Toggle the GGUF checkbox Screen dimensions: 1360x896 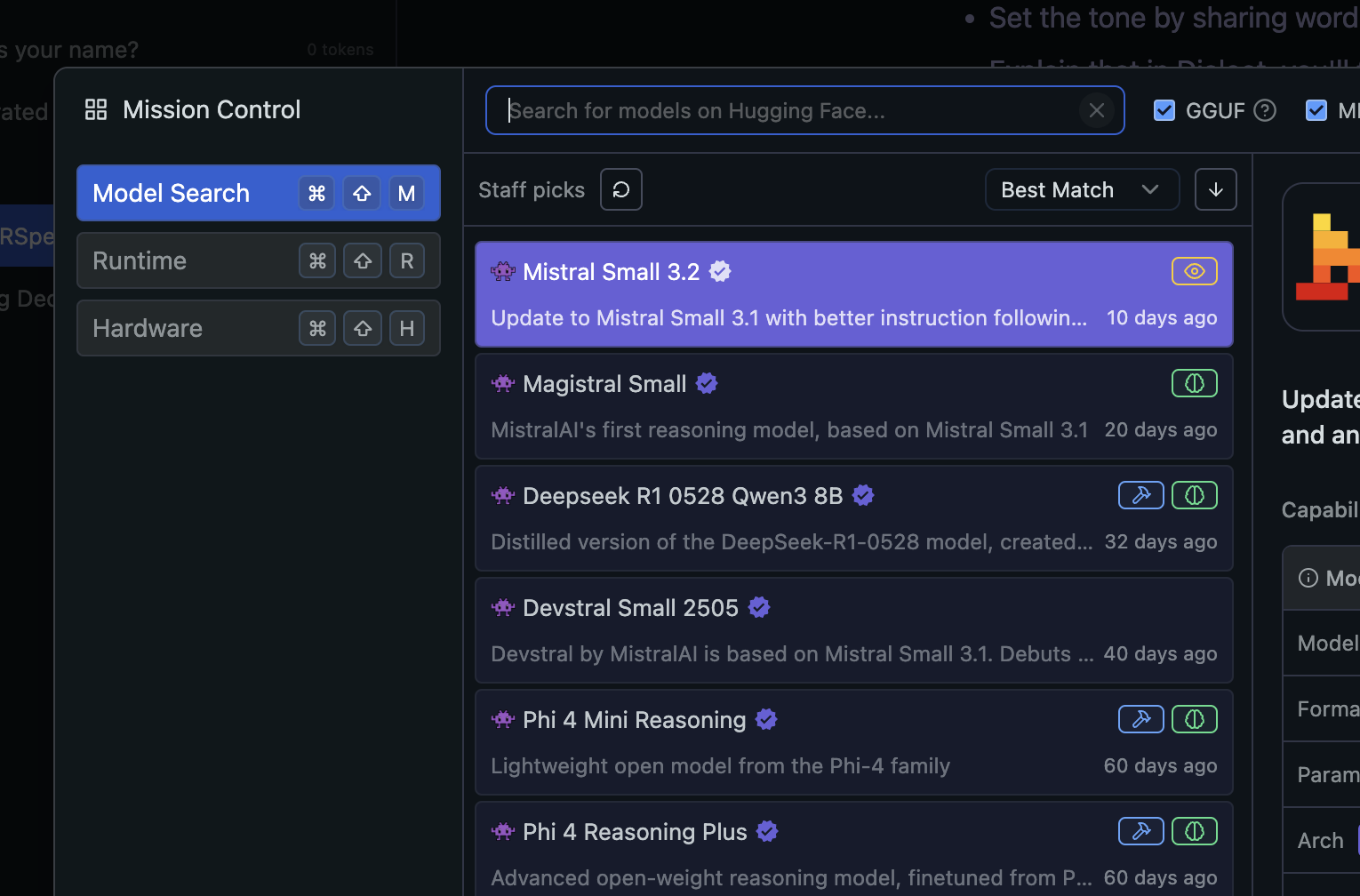(1164, 110)
